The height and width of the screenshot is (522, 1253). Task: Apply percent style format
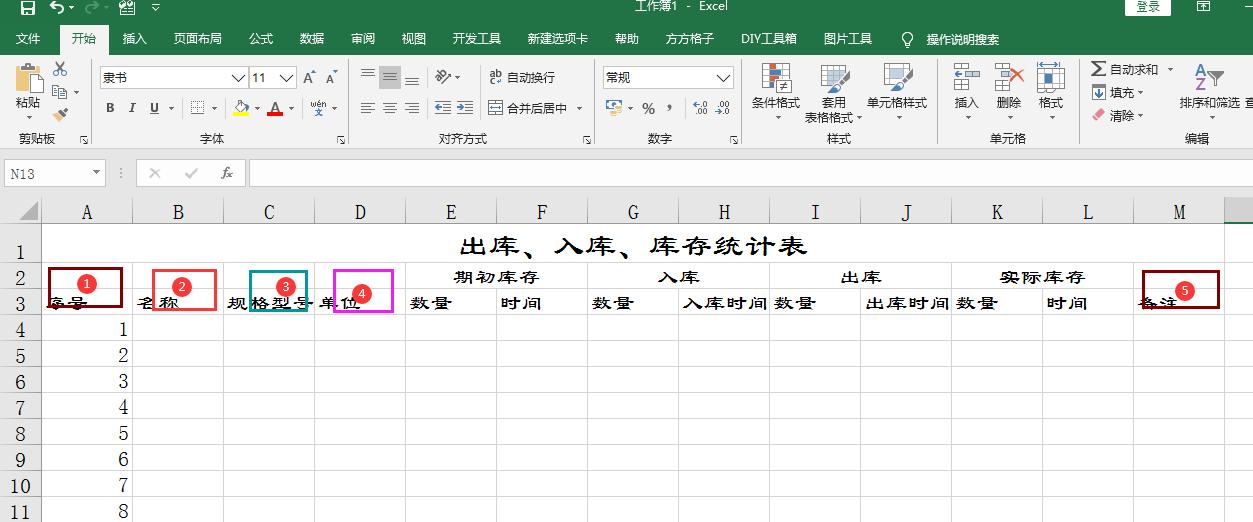648,108
